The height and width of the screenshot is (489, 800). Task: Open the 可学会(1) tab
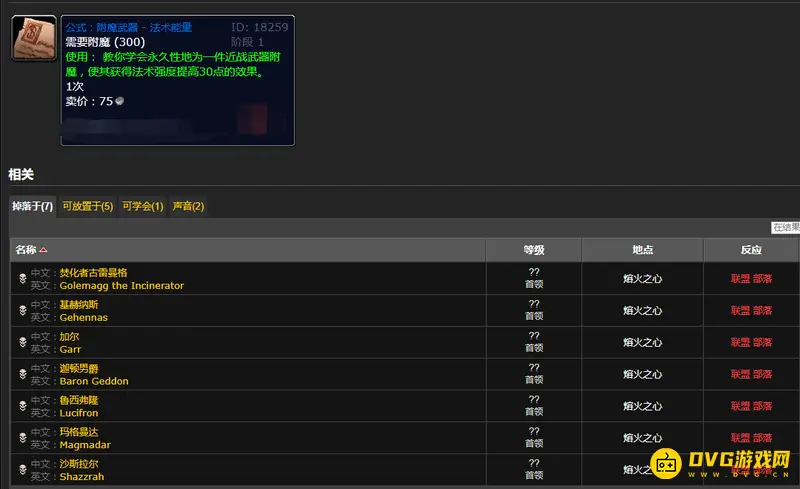coord(143,206)
